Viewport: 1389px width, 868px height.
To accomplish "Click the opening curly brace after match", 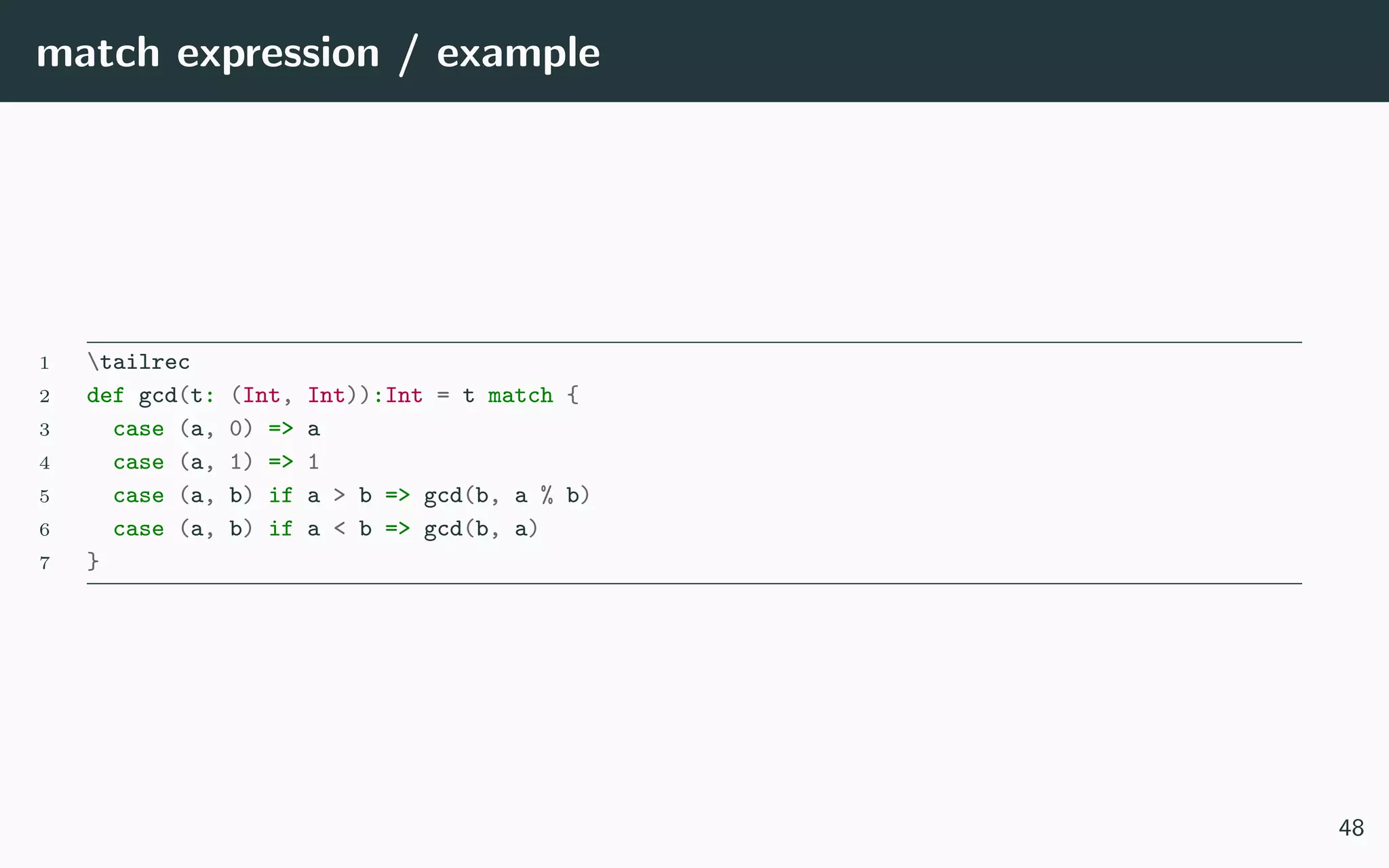I will click(x=573, y=395).
